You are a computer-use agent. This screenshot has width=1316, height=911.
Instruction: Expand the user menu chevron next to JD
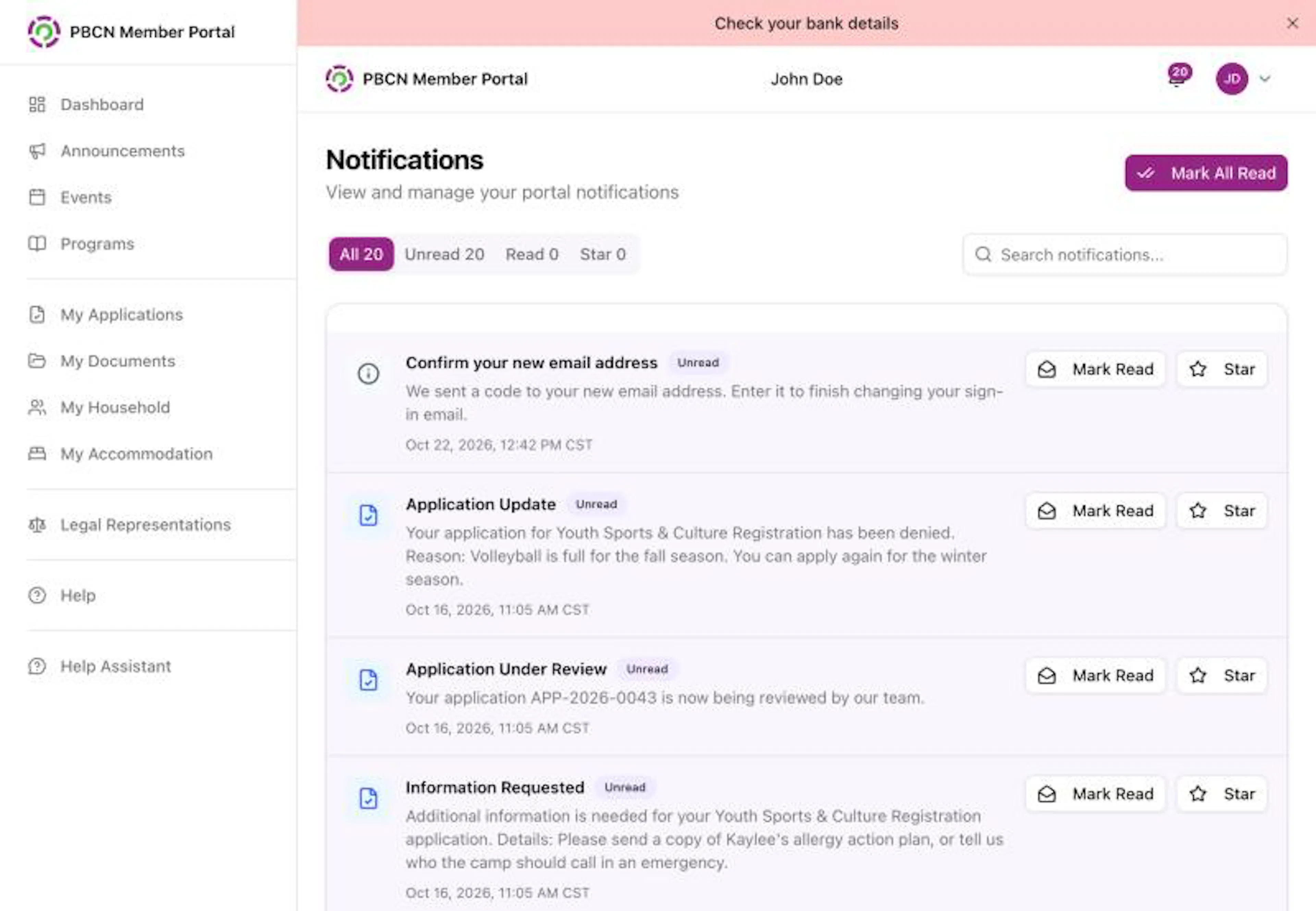point(1265,79)
